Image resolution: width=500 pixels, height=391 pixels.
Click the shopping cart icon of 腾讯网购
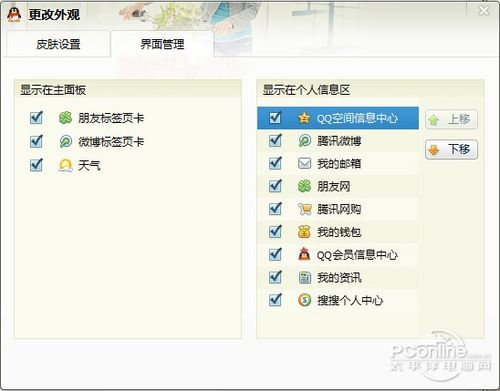point(304,209)
